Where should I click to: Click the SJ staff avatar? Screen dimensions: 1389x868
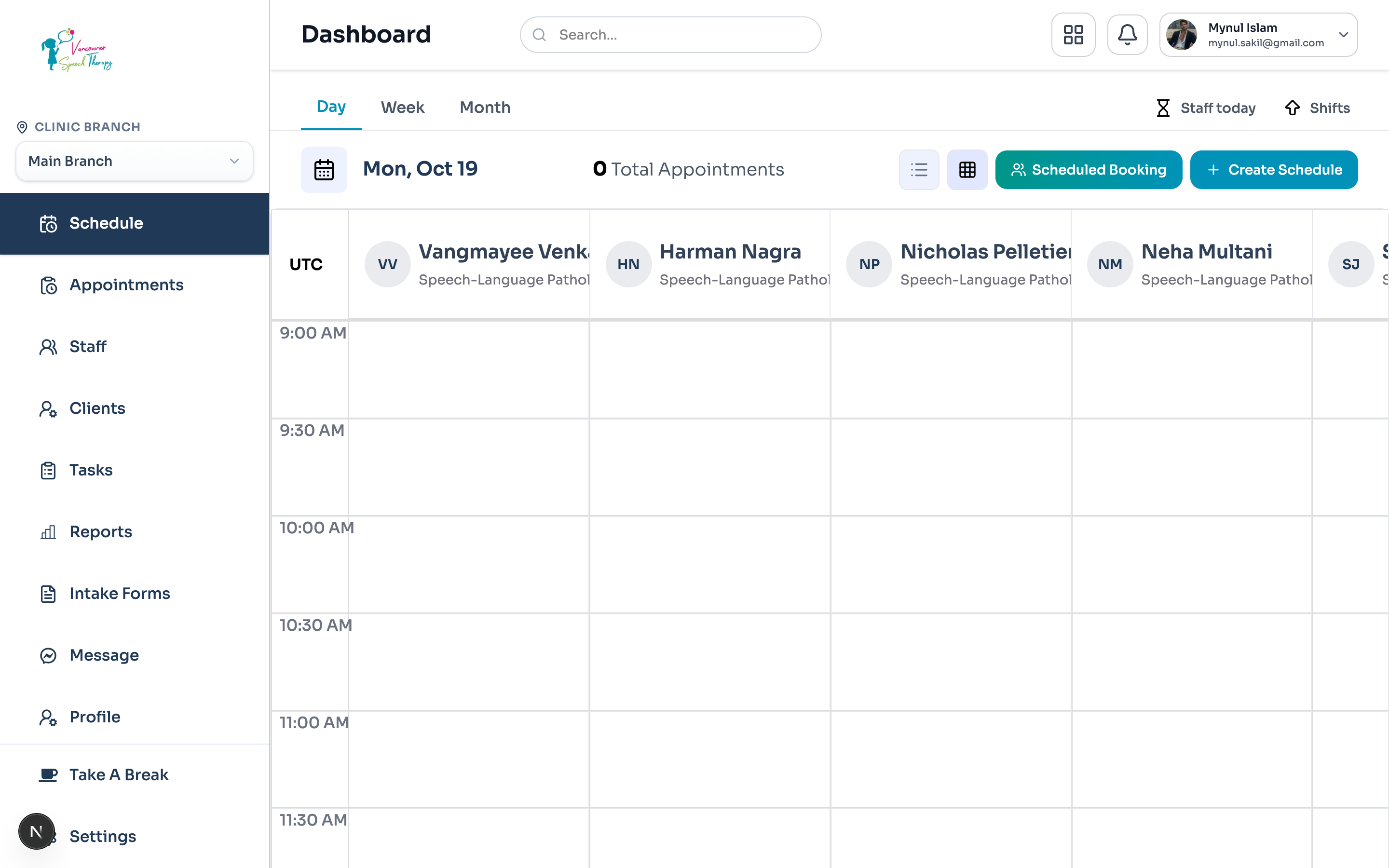click(x=1351, y=264)
